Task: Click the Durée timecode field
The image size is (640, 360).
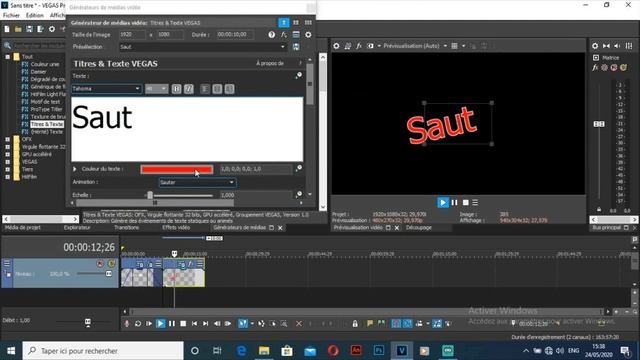Action: pyautogui.click(x=234, y=35)
